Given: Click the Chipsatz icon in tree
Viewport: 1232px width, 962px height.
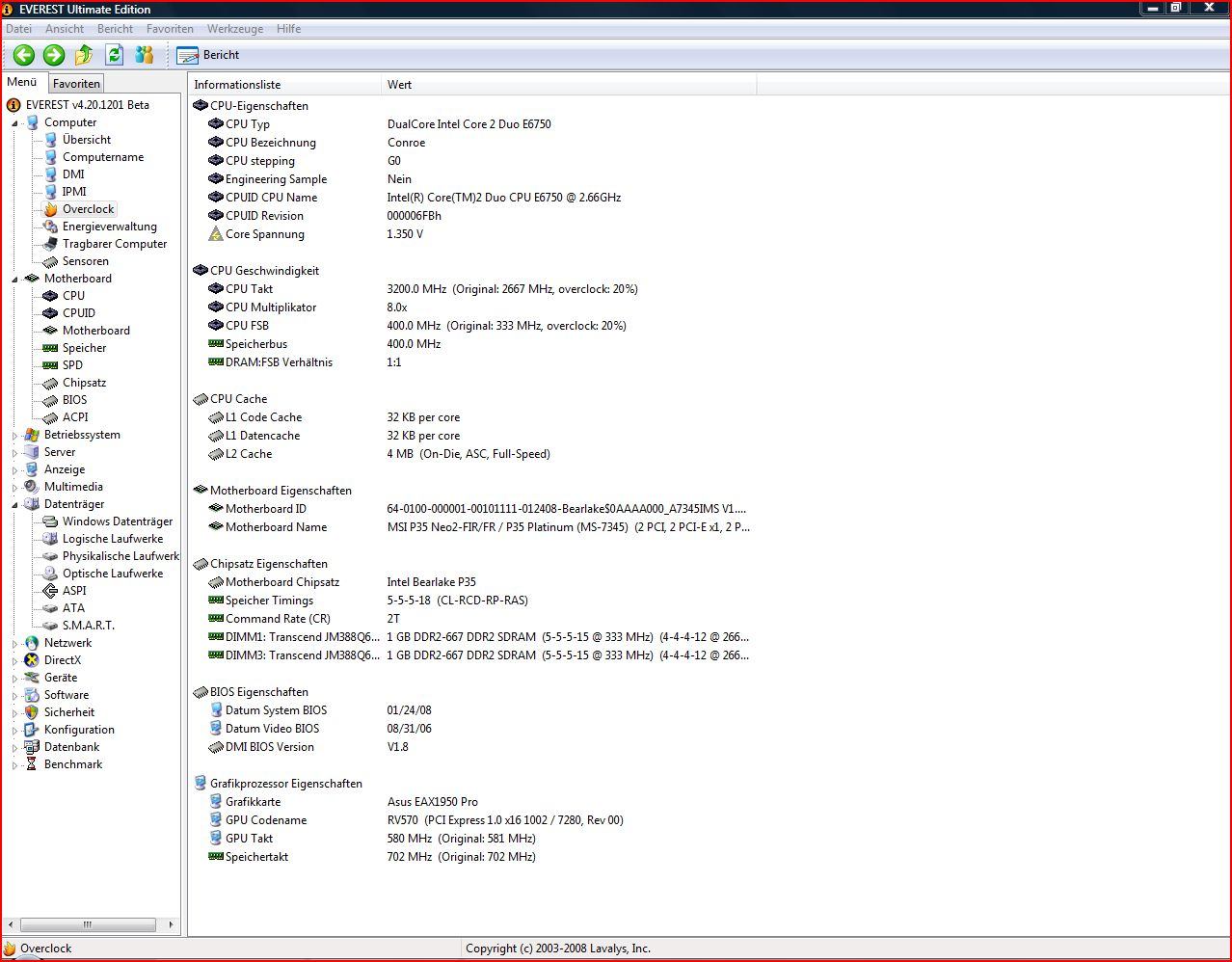Looking at the screenshot, I should [51, 383].
